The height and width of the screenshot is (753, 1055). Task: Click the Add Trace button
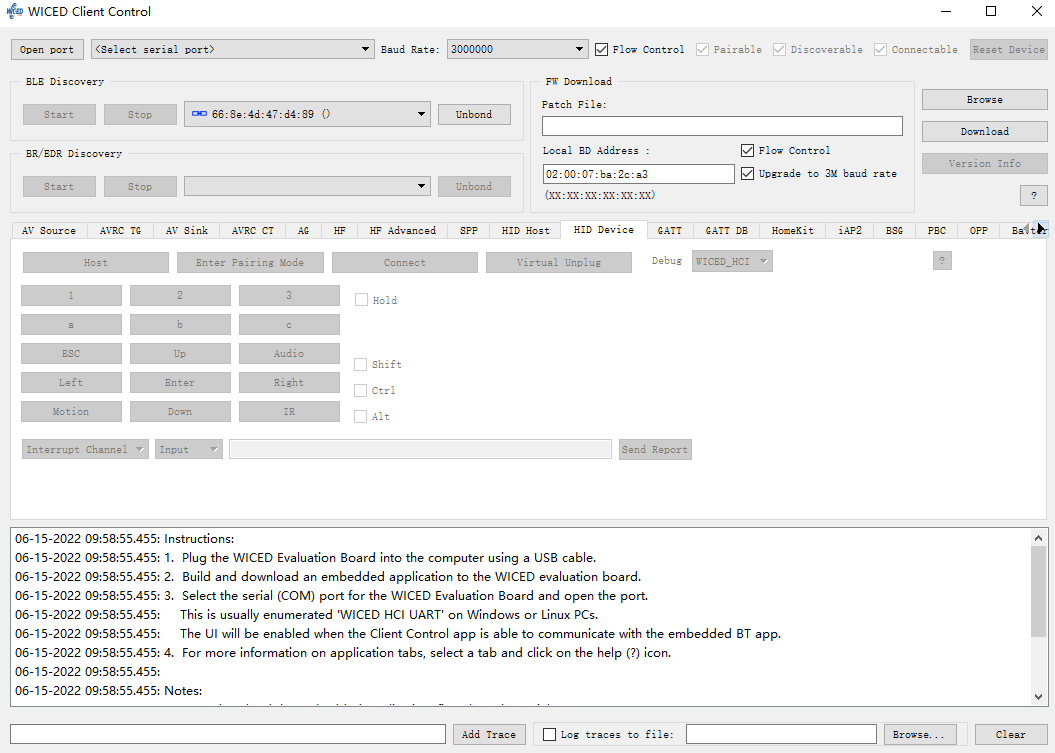tap(488, 734)
